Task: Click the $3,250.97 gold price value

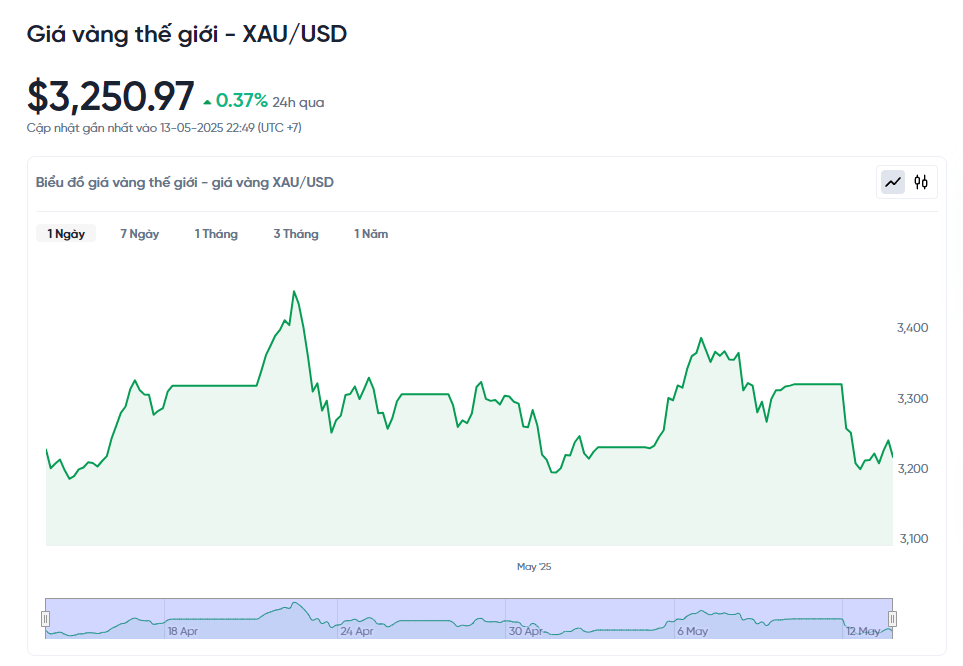Action: coord(111,97)
